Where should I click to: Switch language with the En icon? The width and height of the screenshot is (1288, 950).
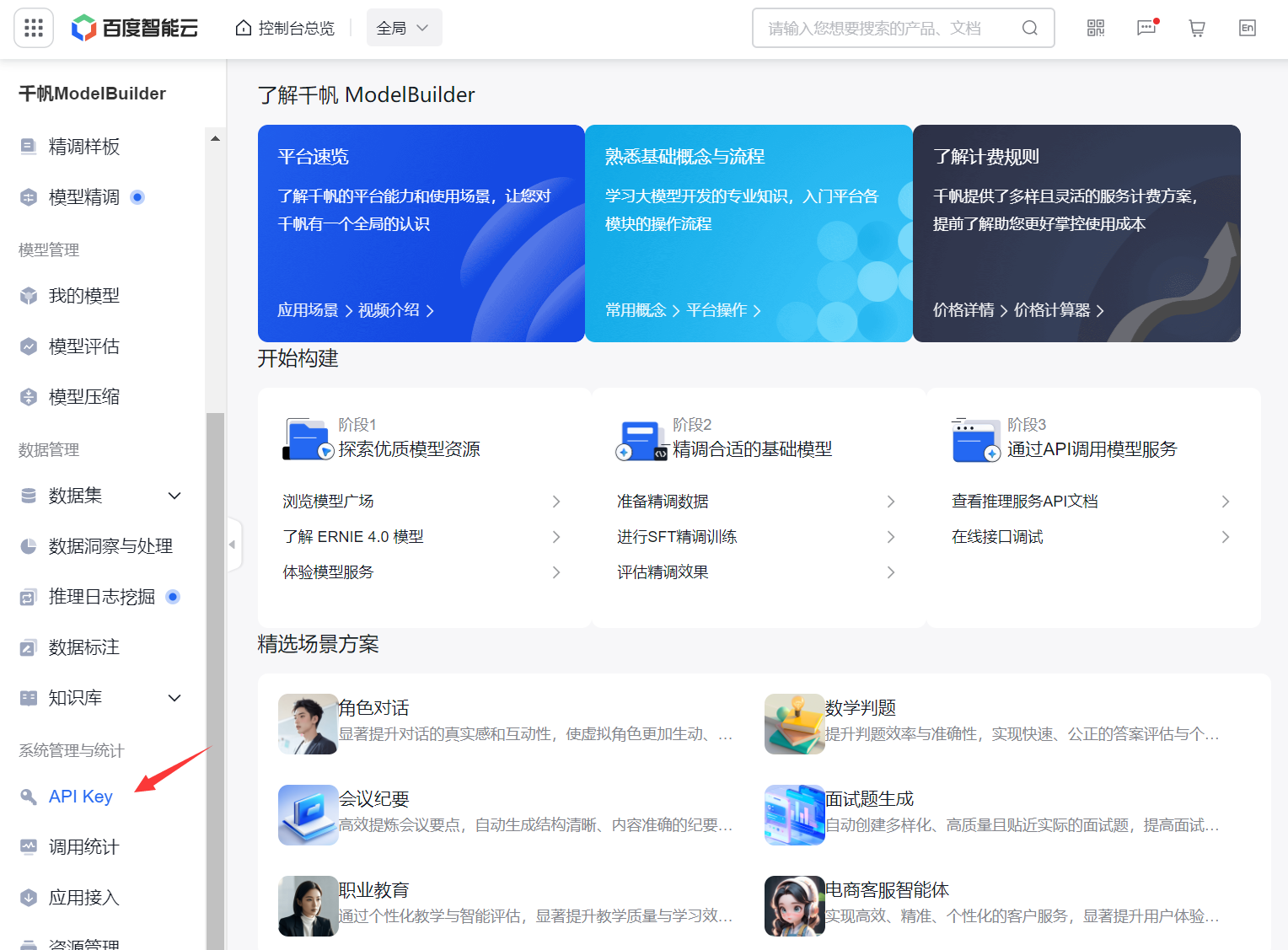(1248, 28)
